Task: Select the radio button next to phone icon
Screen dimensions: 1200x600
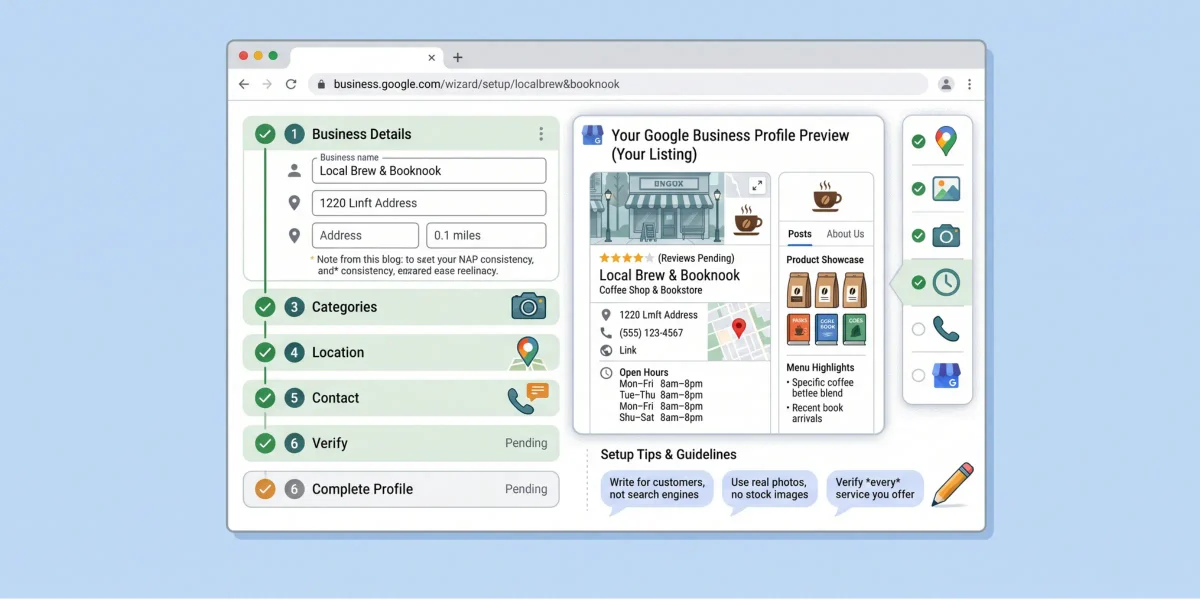Action: coord(918,329)
